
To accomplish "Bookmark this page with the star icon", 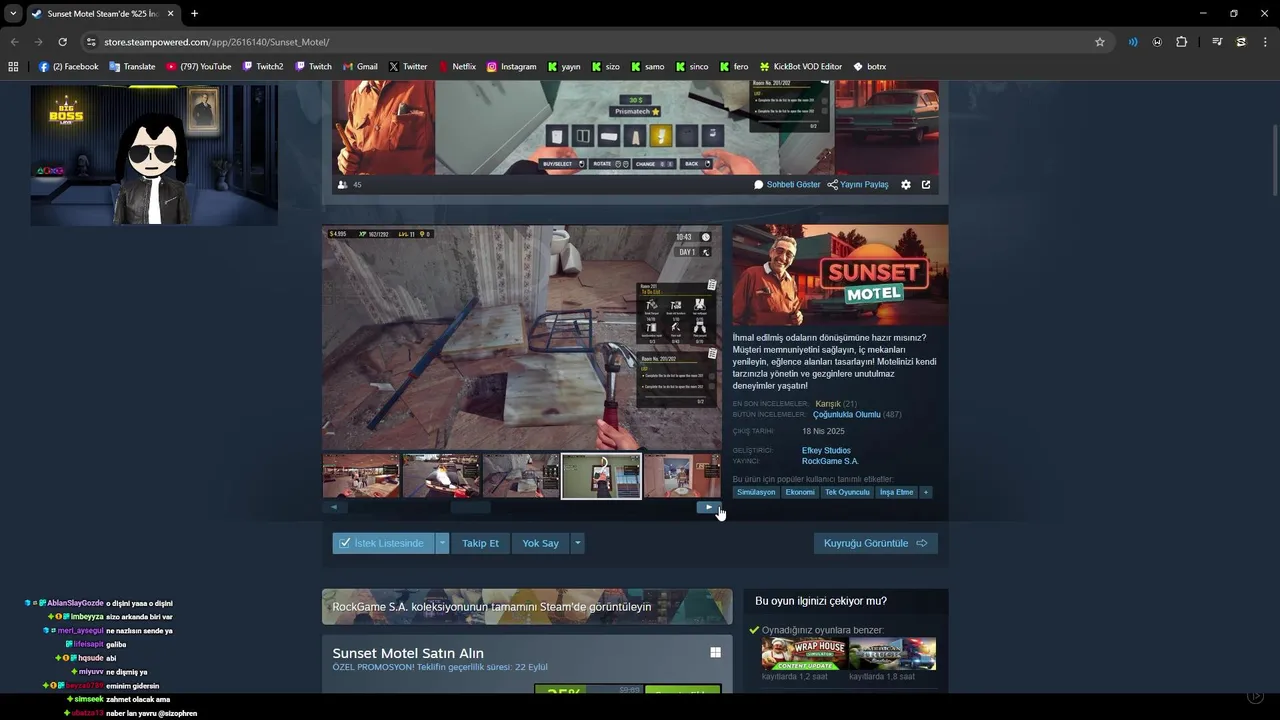I will (1100, 42).
